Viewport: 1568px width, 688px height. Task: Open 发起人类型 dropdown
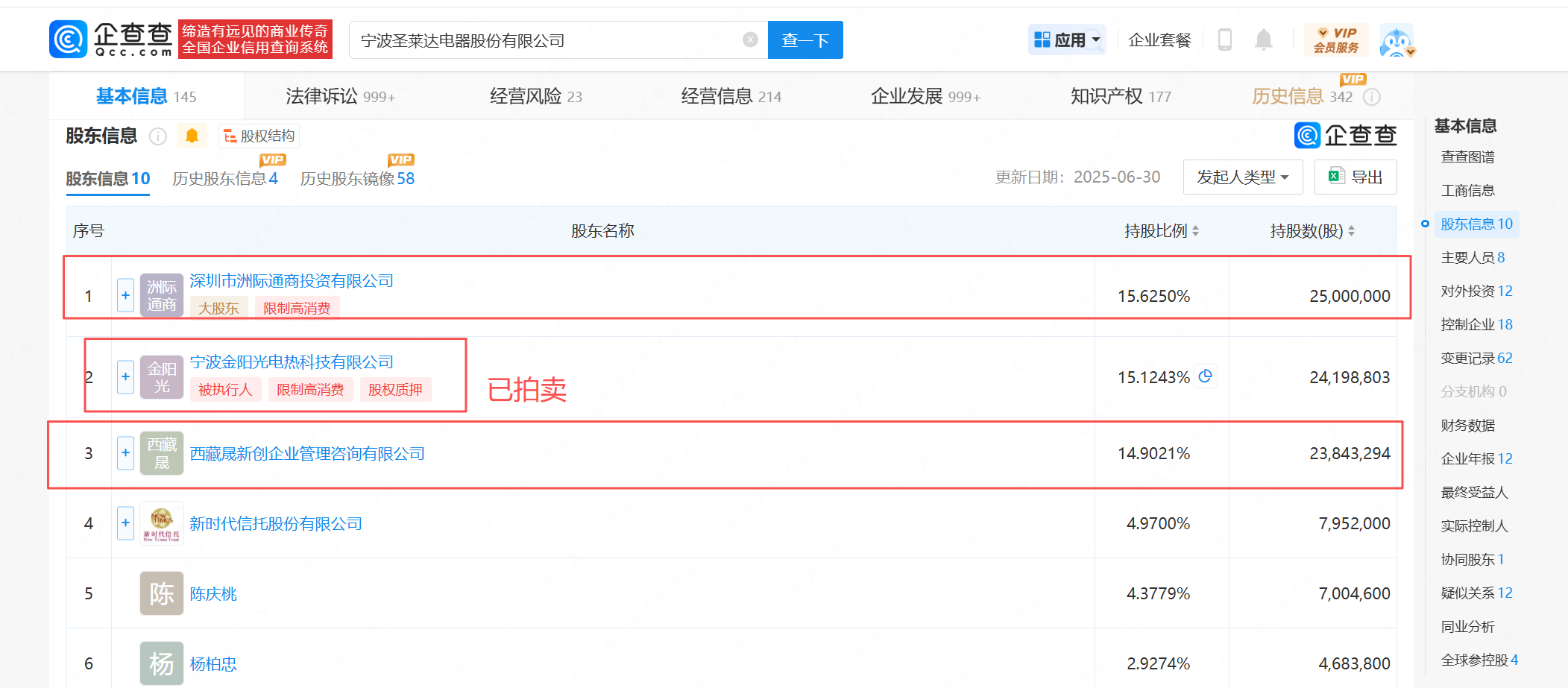coord(1243,177)
